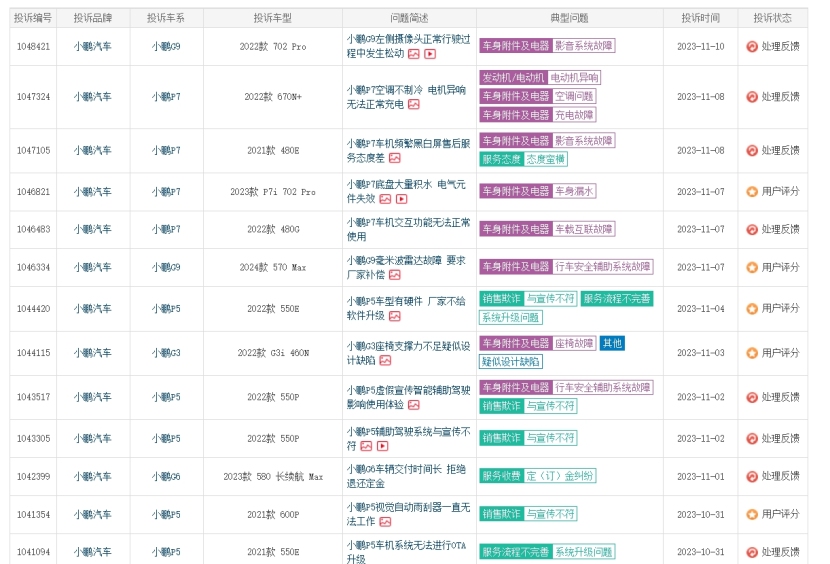Image resolution: width=830 pixels, height=564 pixels.
Task: Click orange 用户评分 status icon for 1046334
Action: (x=752, y=267)
